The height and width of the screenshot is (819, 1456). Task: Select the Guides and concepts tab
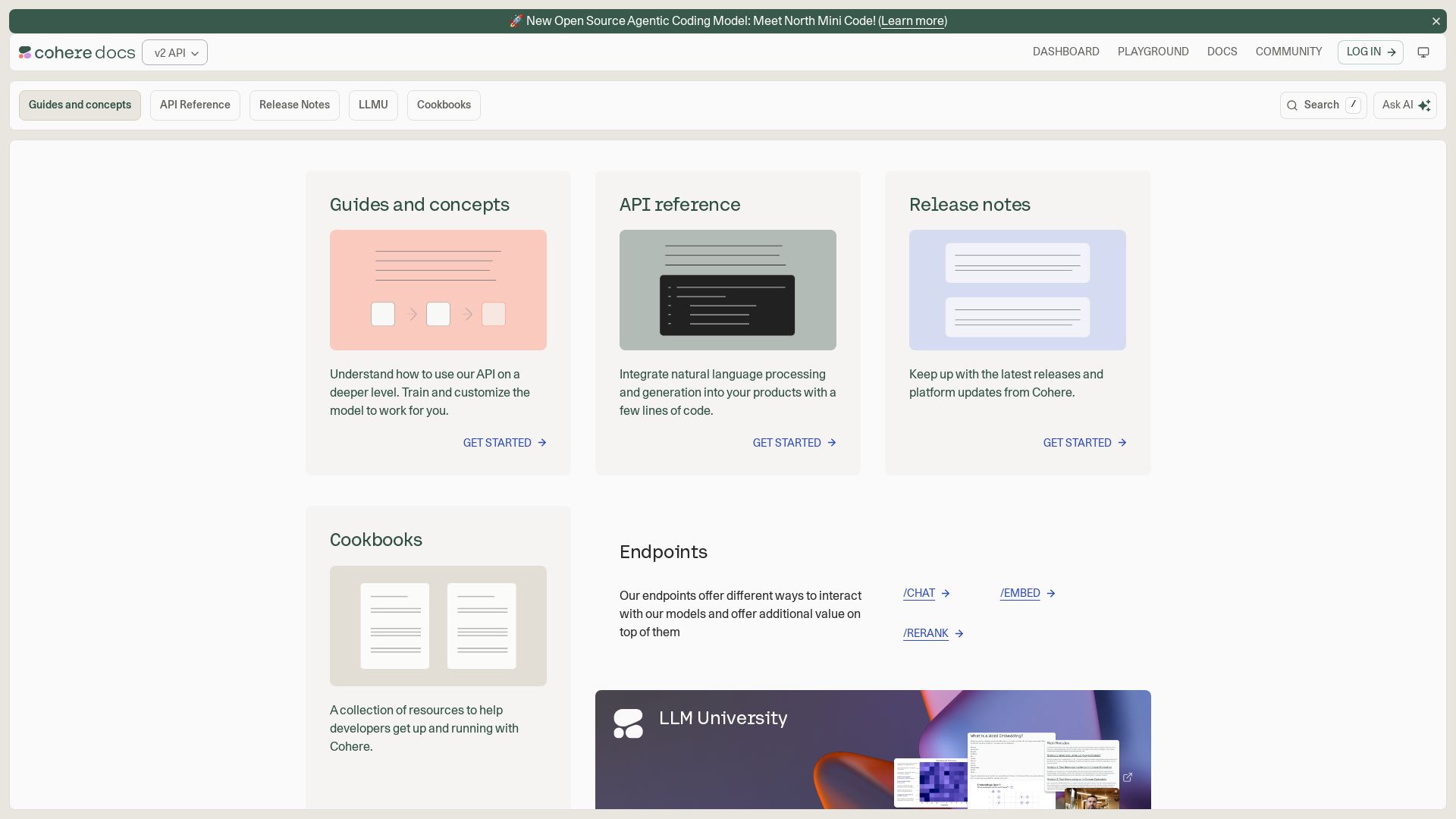pos(80,105)
